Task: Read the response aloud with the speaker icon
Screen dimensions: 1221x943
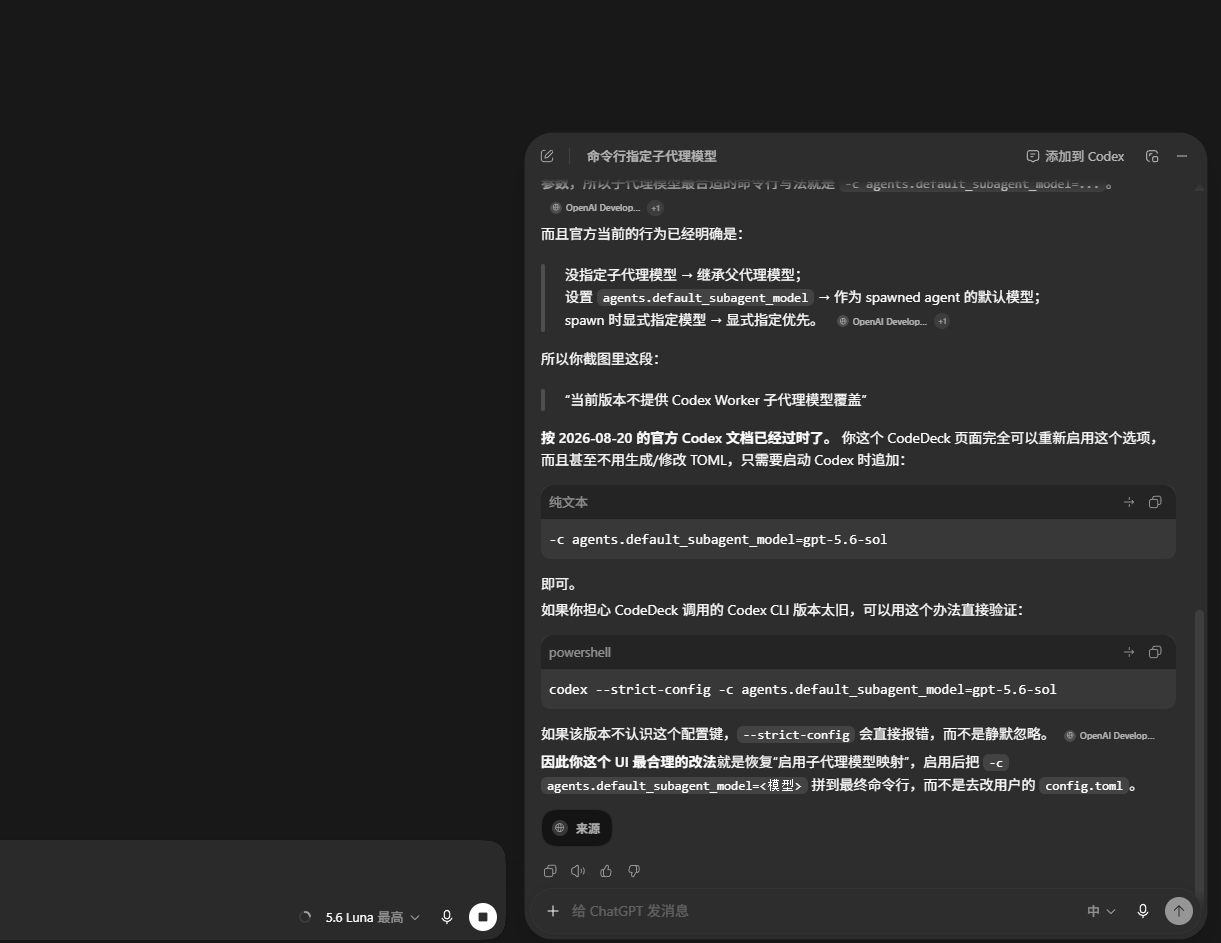Action: (x=578, y=871)
